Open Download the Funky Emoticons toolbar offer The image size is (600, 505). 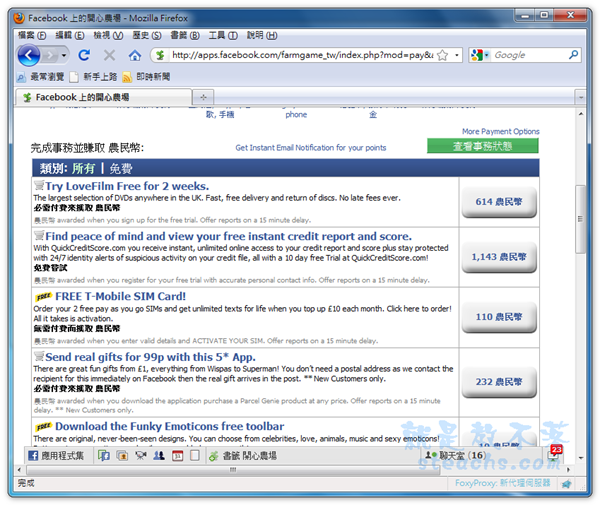coord(170,426)
